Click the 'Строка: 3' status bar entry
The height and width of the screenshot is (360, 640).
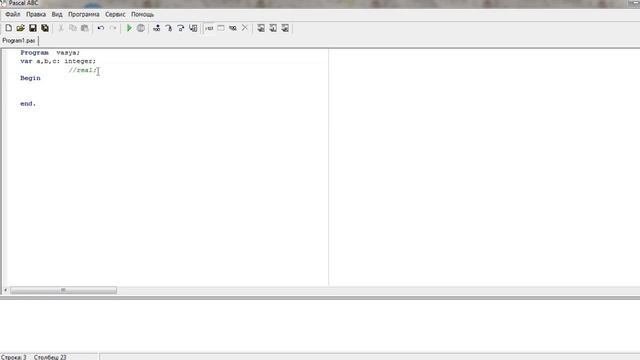13,357
